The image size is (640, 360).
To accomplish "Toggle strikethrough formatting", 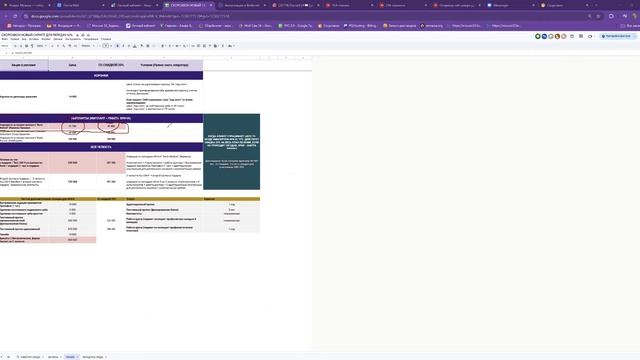I will [x=129, y=46].
